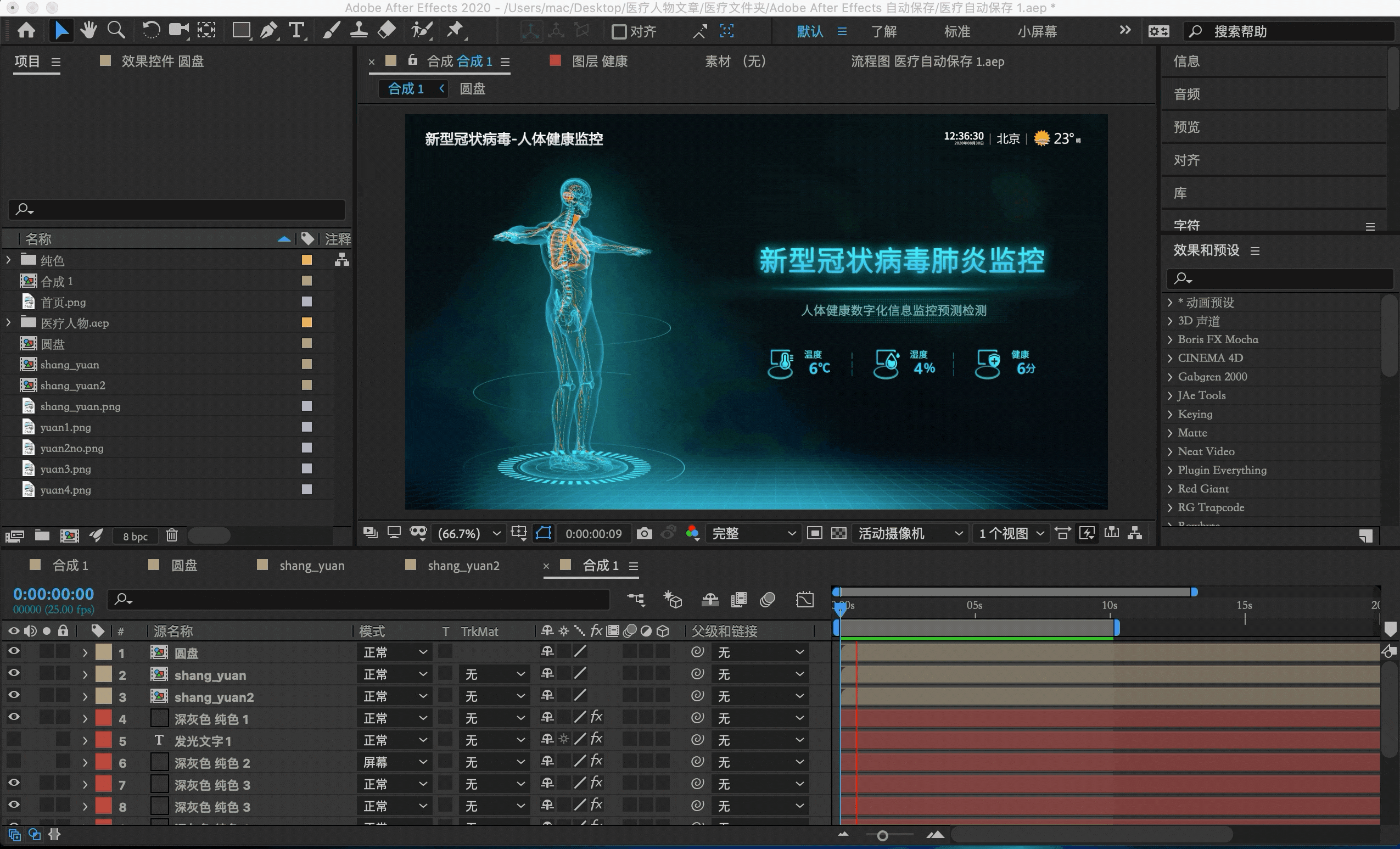Toggle the composition viewer lock icon
The width and height of the screenshot is (1400, 849).
pos(413,60)
